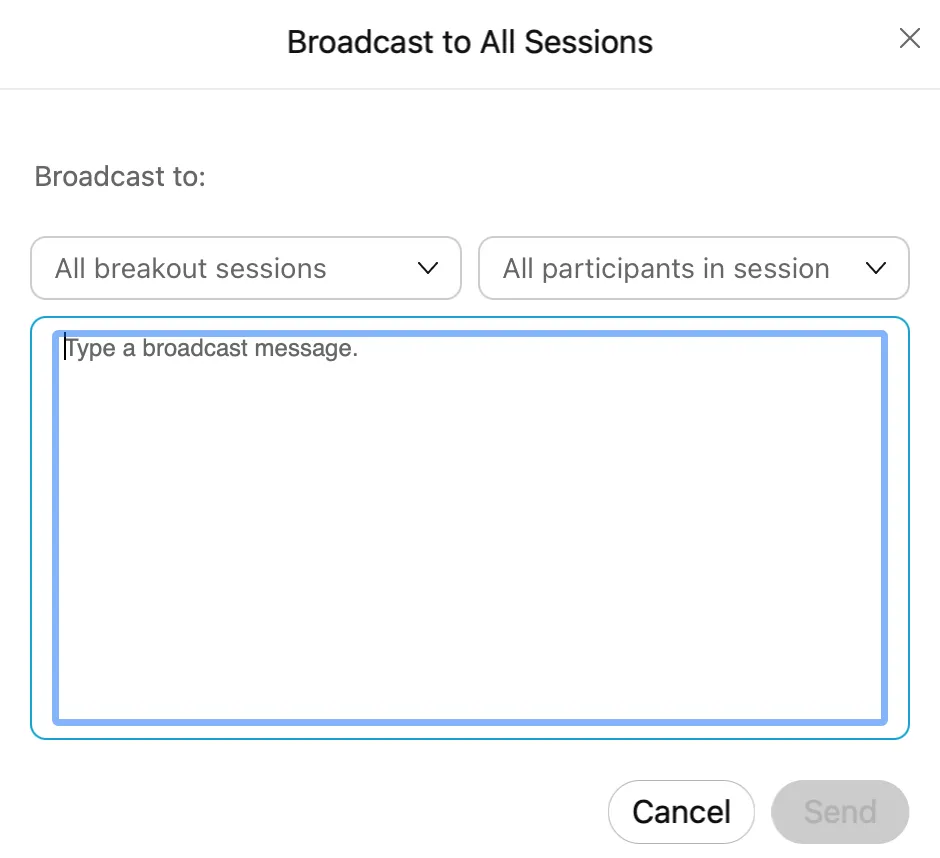Image resolution: width=940 pixels, height=858 pixels.
Task: Click the Send button
Action: pyautogui.click(x=840, y=811)
